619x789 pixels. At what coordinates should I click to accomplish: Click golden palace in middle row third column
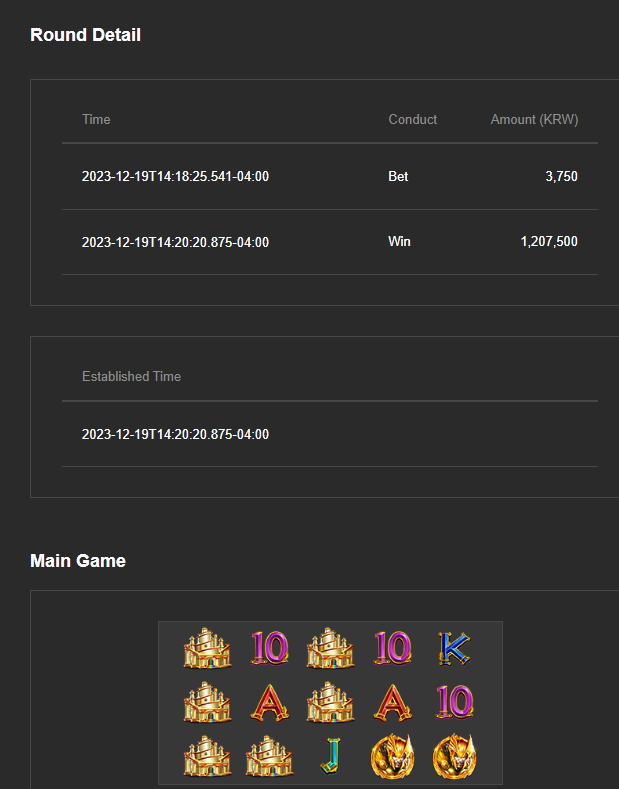click(x=331, y=702)
